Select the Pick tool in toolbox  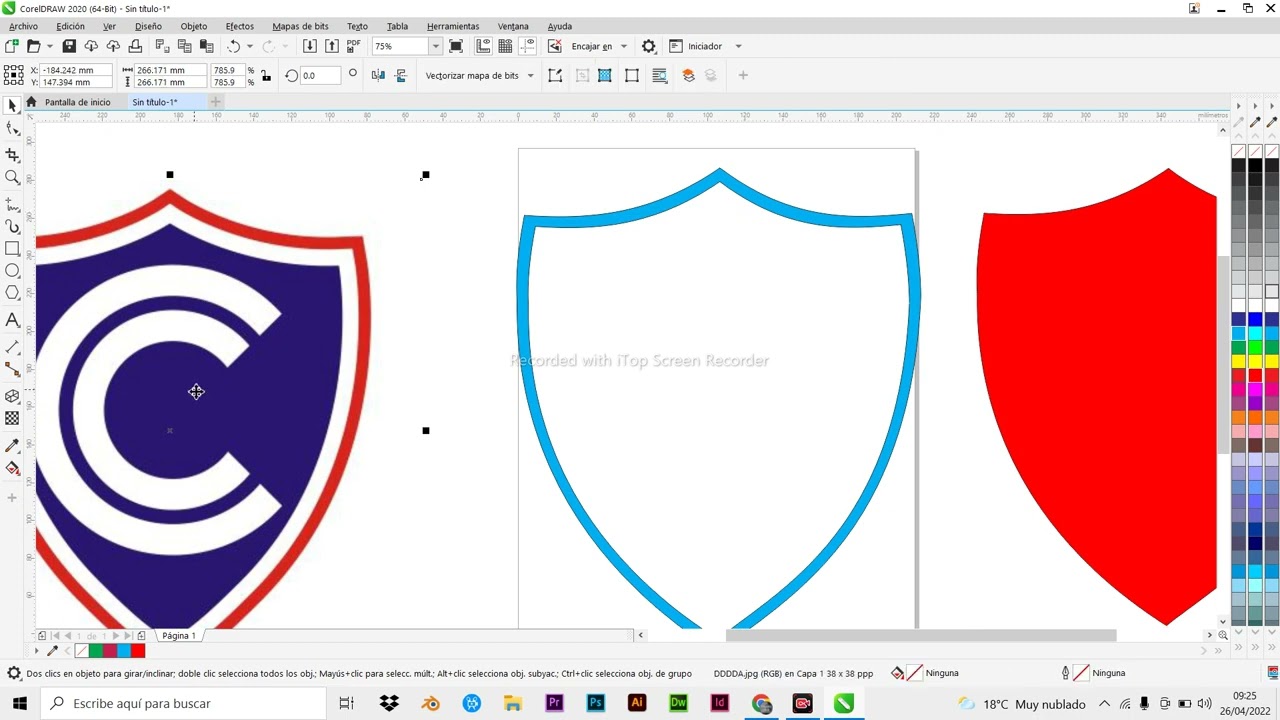[12, 106]
